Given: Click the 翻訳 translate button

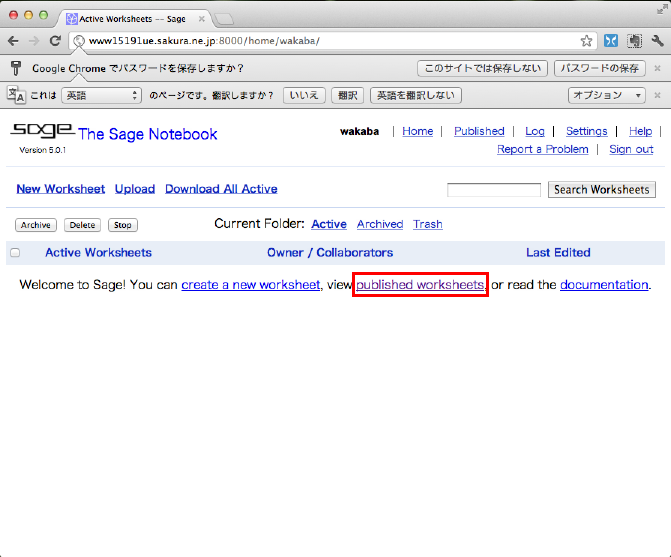Looking at the screenshot, I should tap(348, 95).
